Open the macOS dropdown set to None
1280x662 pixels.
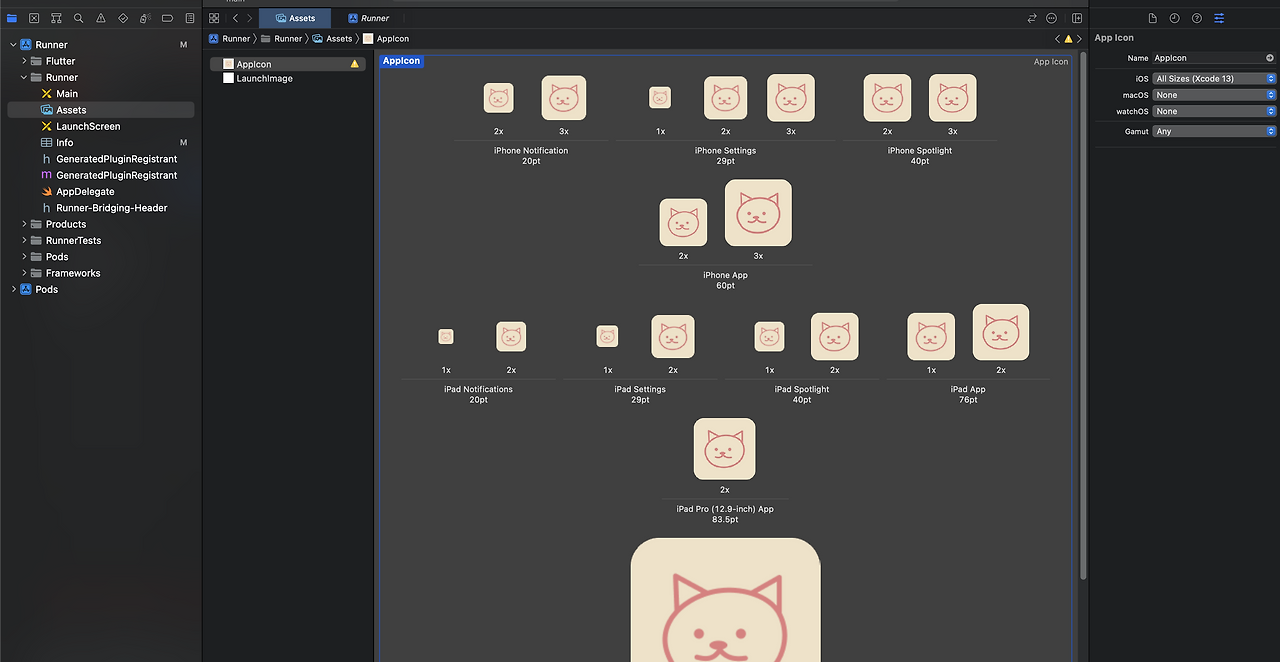point(1214,95)
